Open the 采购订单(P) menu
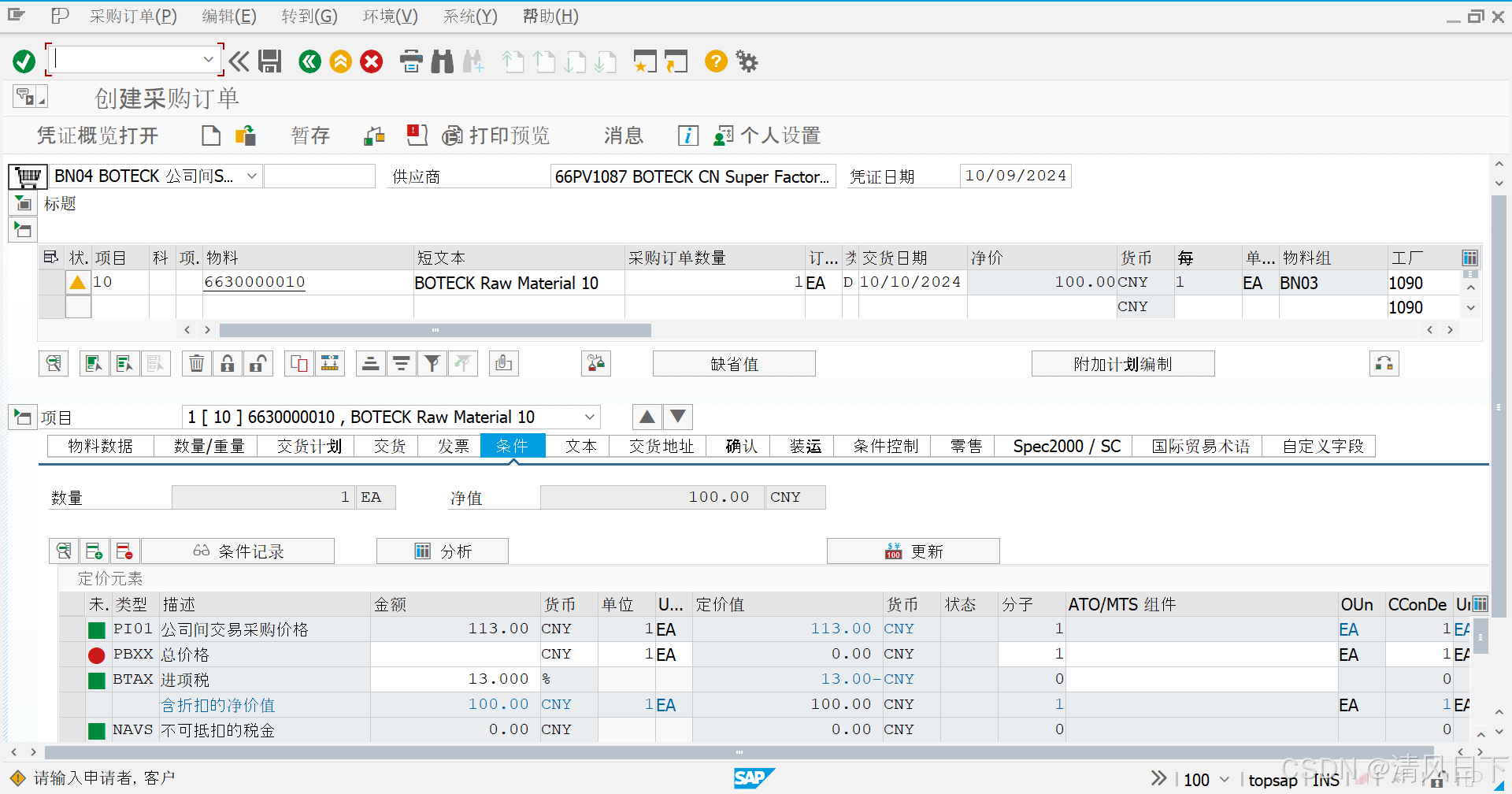The image size is (1512, 794). coord(133,16)
